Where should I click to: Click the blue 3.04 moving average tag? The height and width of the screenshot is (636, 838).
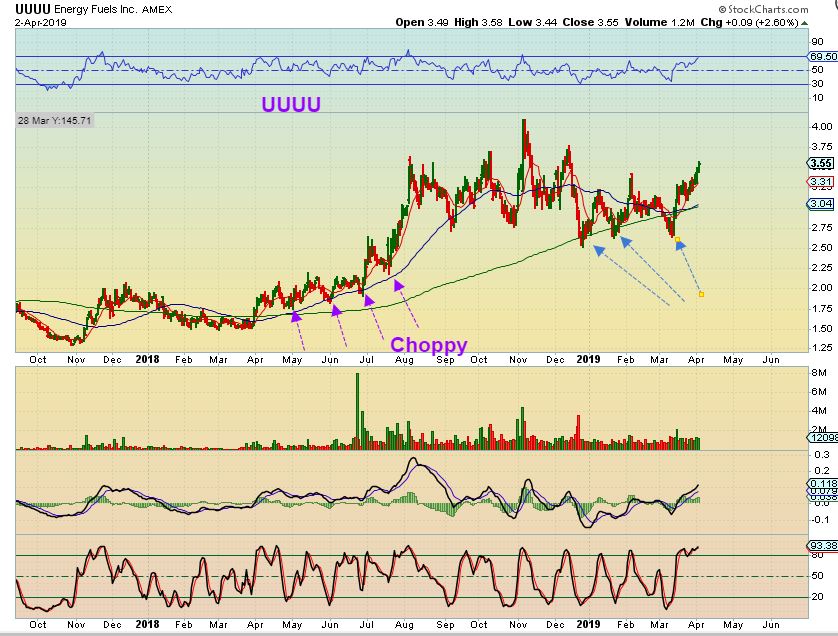click(x=820, y=204)
